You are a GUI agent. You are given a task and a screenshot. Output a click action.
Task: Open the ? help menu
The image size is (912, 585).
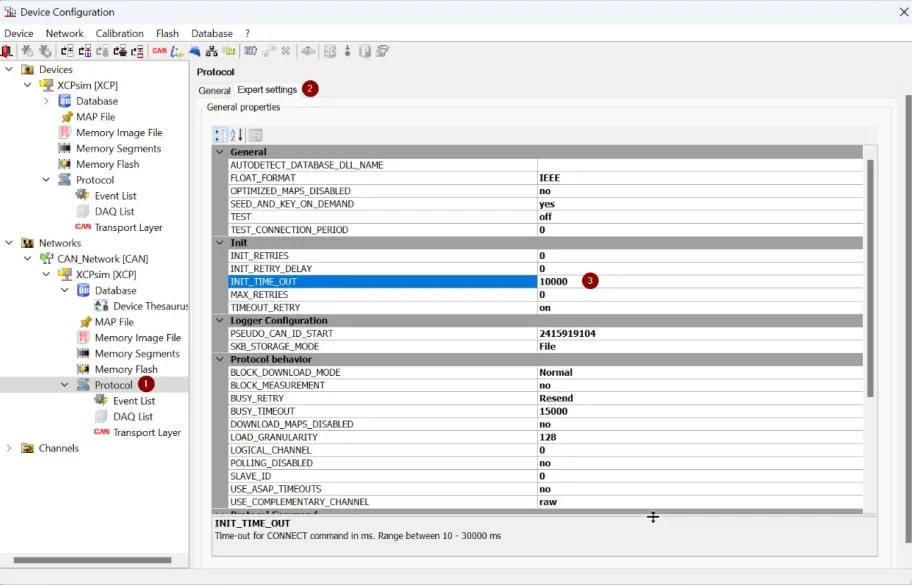click(247, 33)
